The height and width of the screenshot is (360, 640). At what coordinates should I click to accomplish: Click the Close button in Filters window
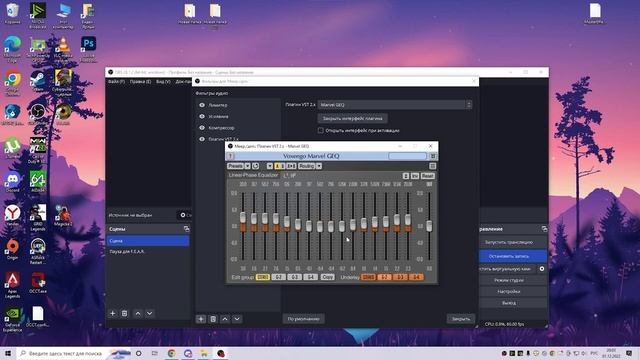461,319
